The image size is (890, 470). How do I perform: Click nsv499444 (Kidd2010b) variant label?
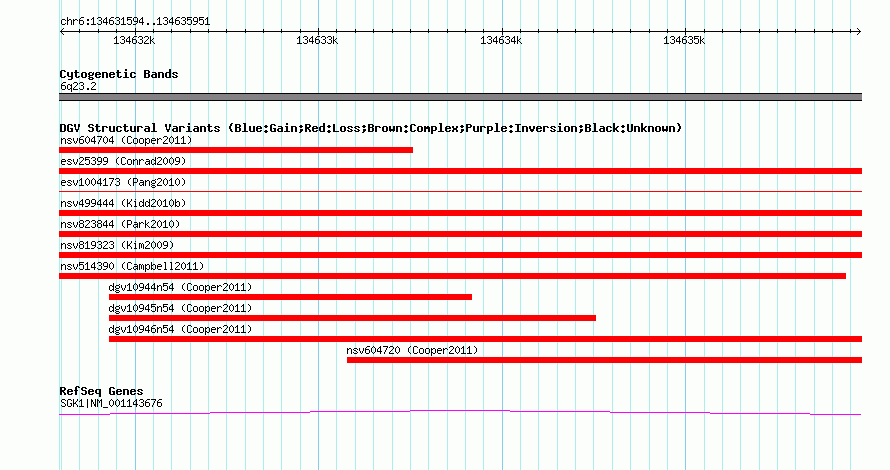(x=123, y=203)
